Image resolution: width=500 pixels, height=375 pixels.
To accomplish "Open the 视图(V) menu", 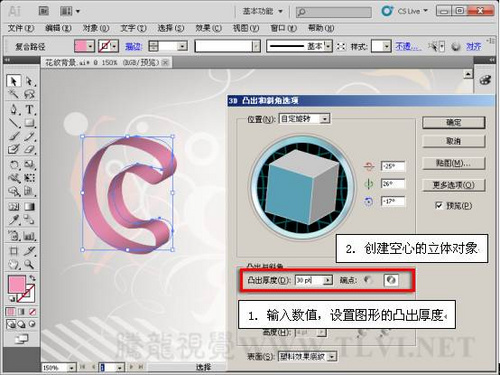I will [x=246, y=28].
